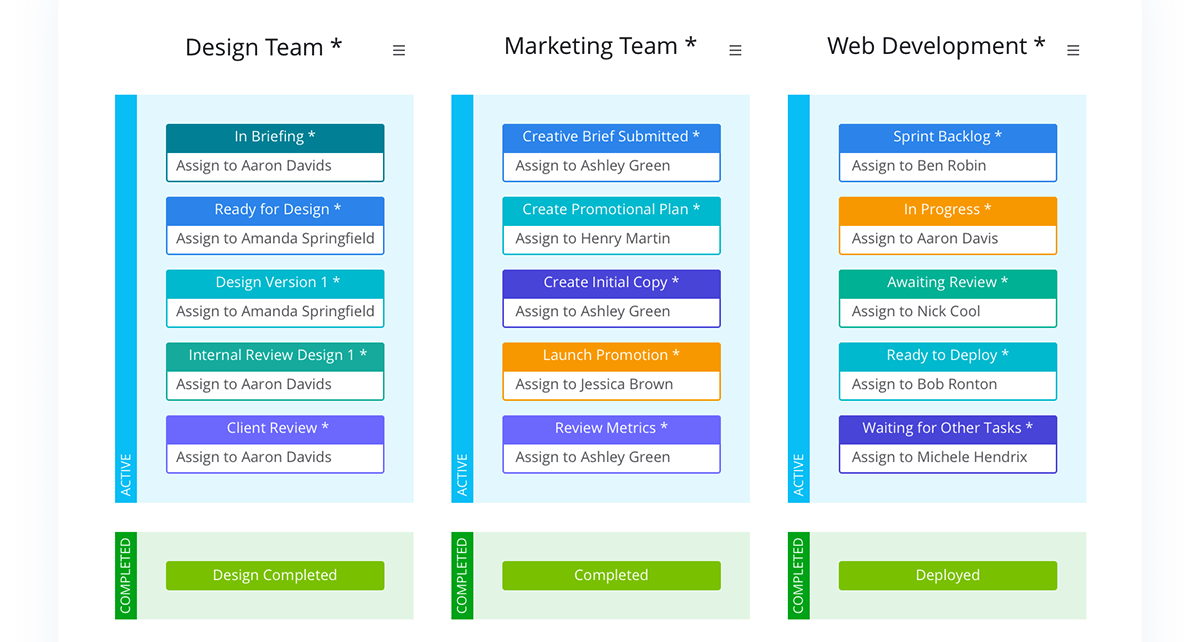
Task: Select the Client Review status header
Action: click(x=275, y=428)
